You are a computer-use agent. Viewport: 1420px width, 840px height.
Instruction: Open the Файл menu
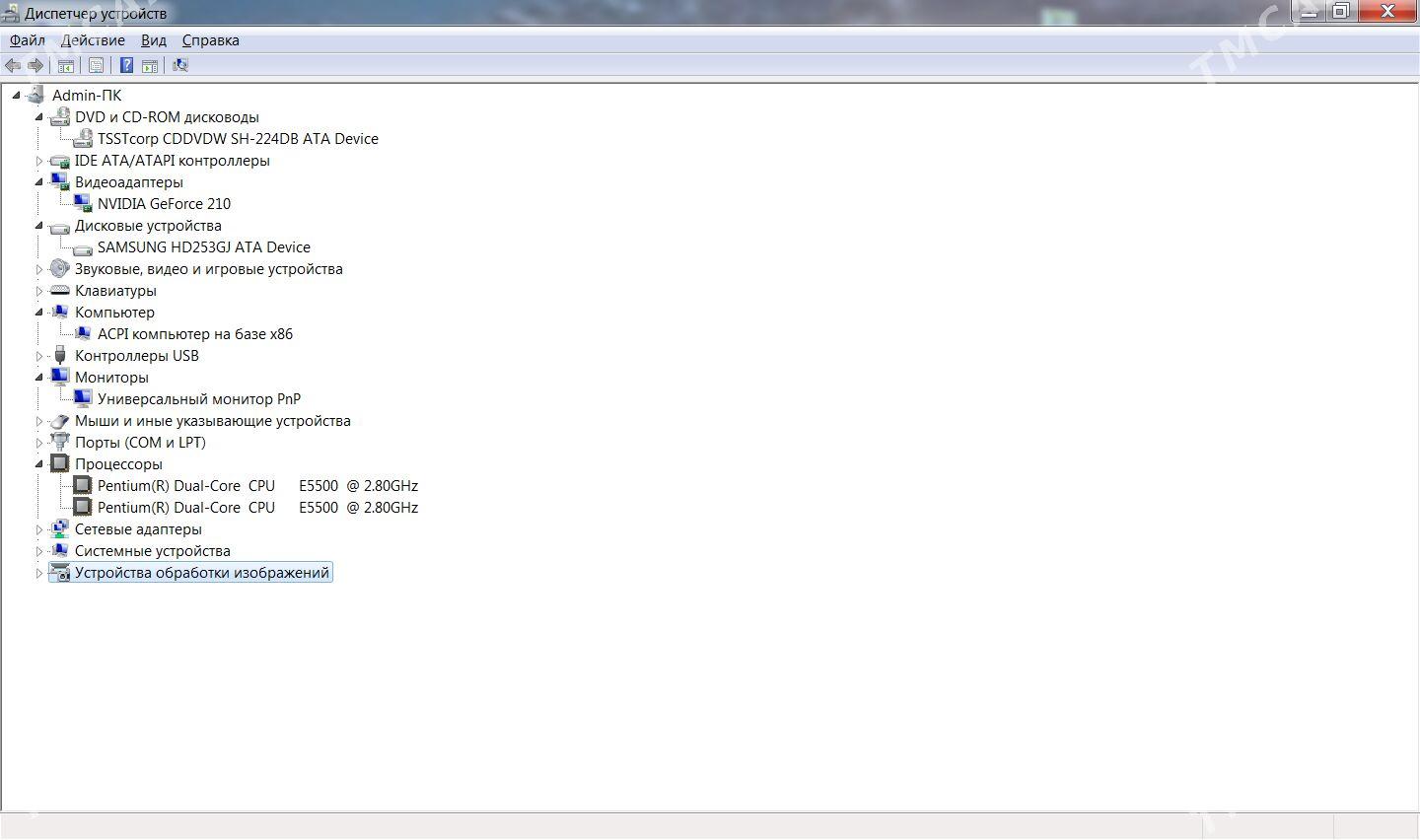tap(28, 40)
